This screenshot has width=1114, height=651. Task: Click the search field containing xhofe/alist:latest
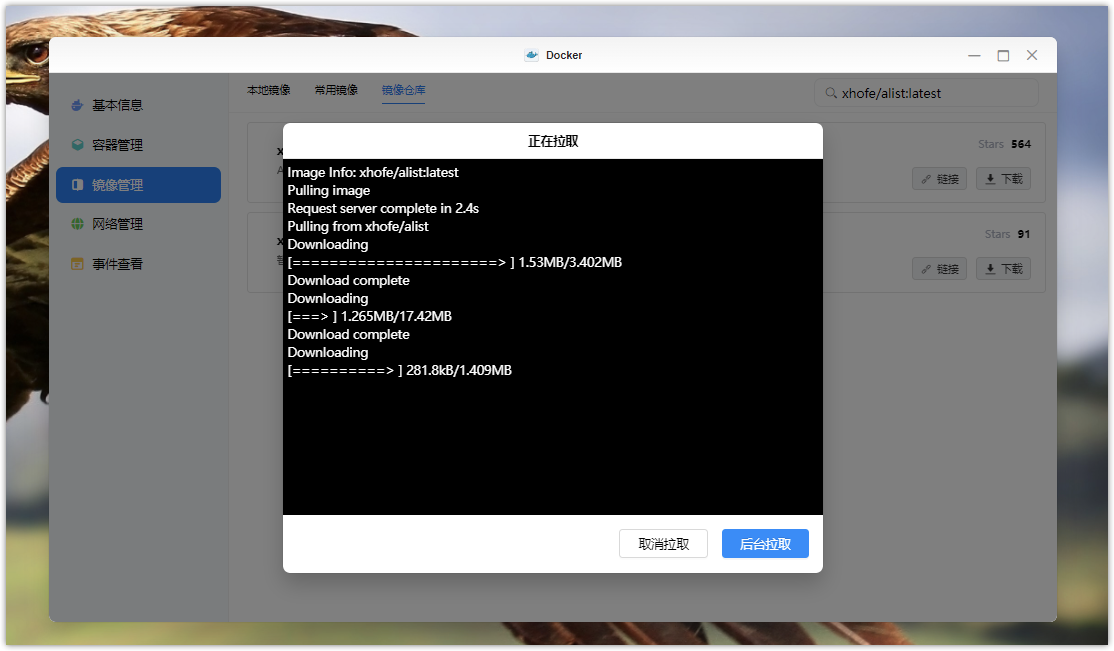[926, 93]
